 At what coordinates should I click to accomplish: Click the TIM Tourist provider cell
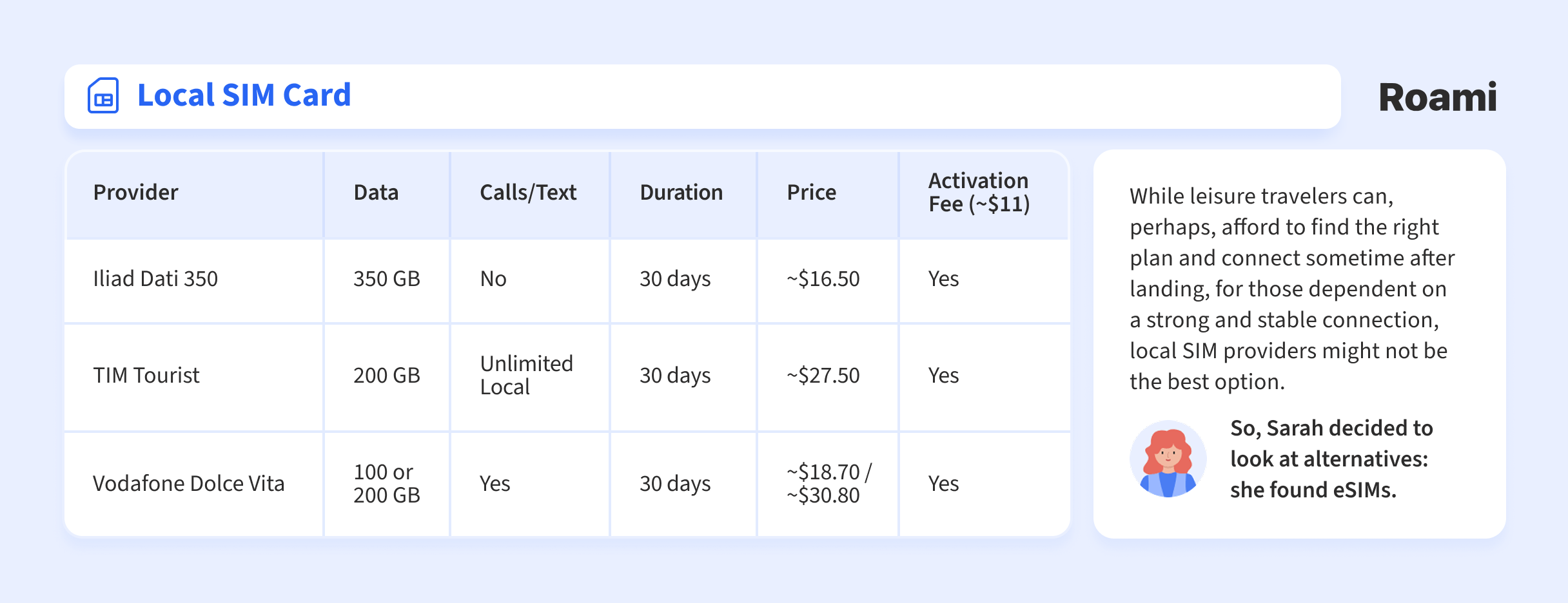tap(146, 376)
